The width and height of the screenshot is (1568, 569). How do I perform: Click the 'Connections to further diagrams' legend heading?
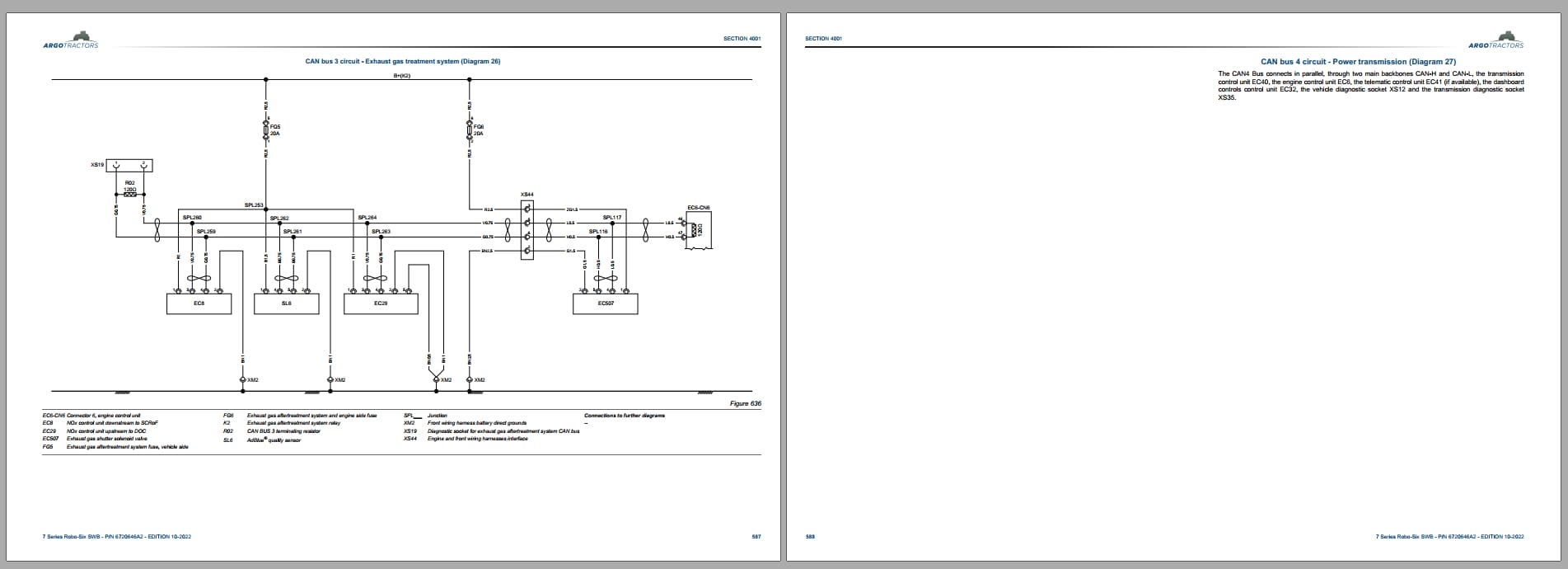625,416
